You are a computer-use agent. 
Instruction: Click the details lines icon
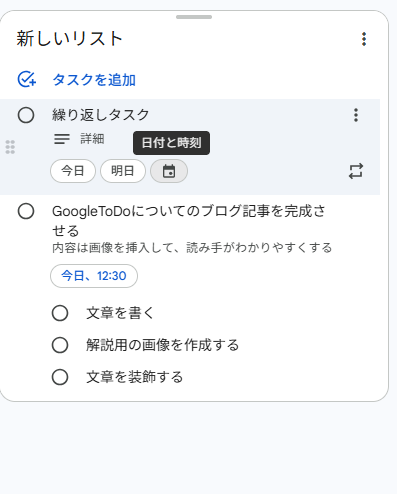point(62,139)
